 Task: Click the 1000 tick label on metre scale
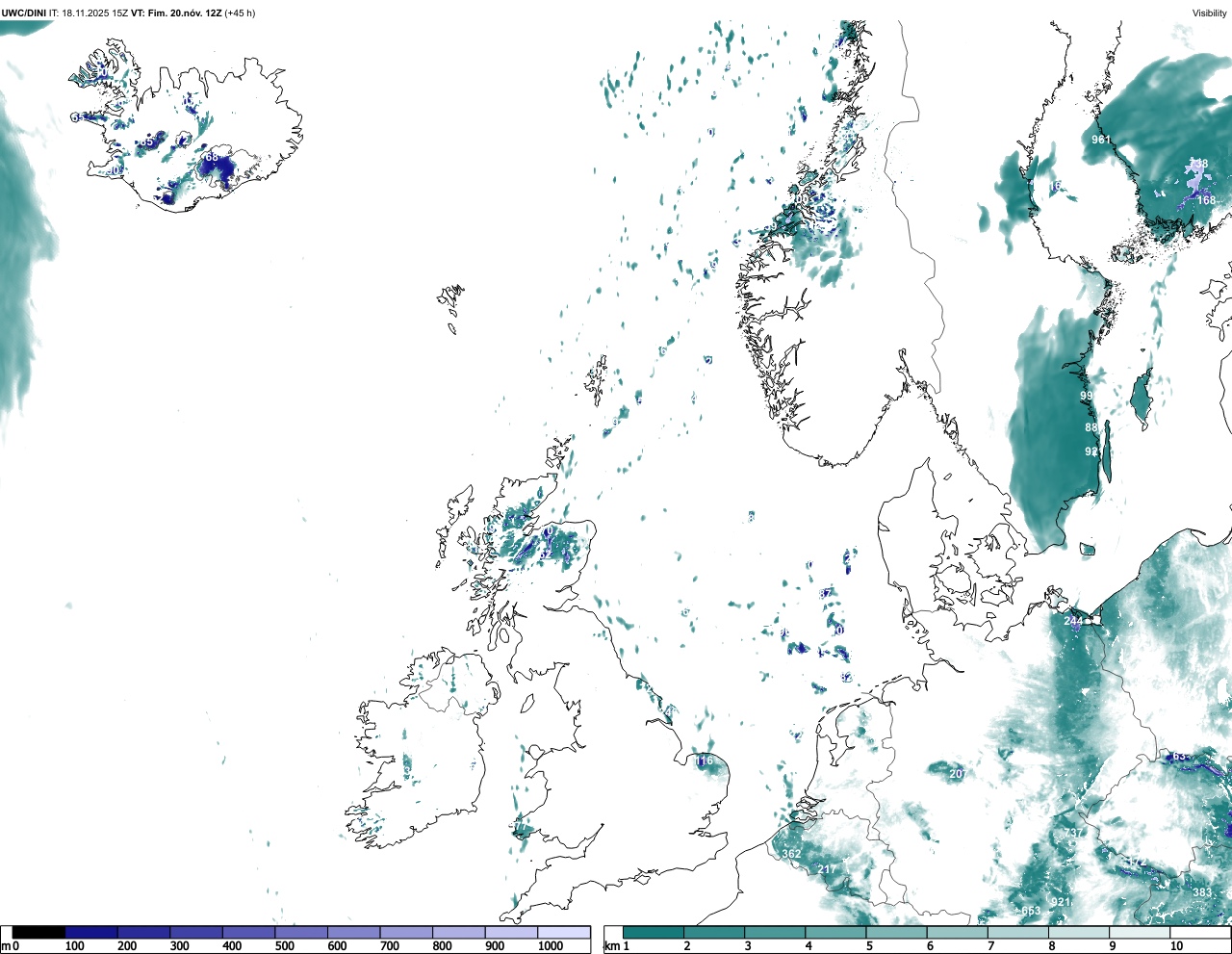[x=551, y=946]
